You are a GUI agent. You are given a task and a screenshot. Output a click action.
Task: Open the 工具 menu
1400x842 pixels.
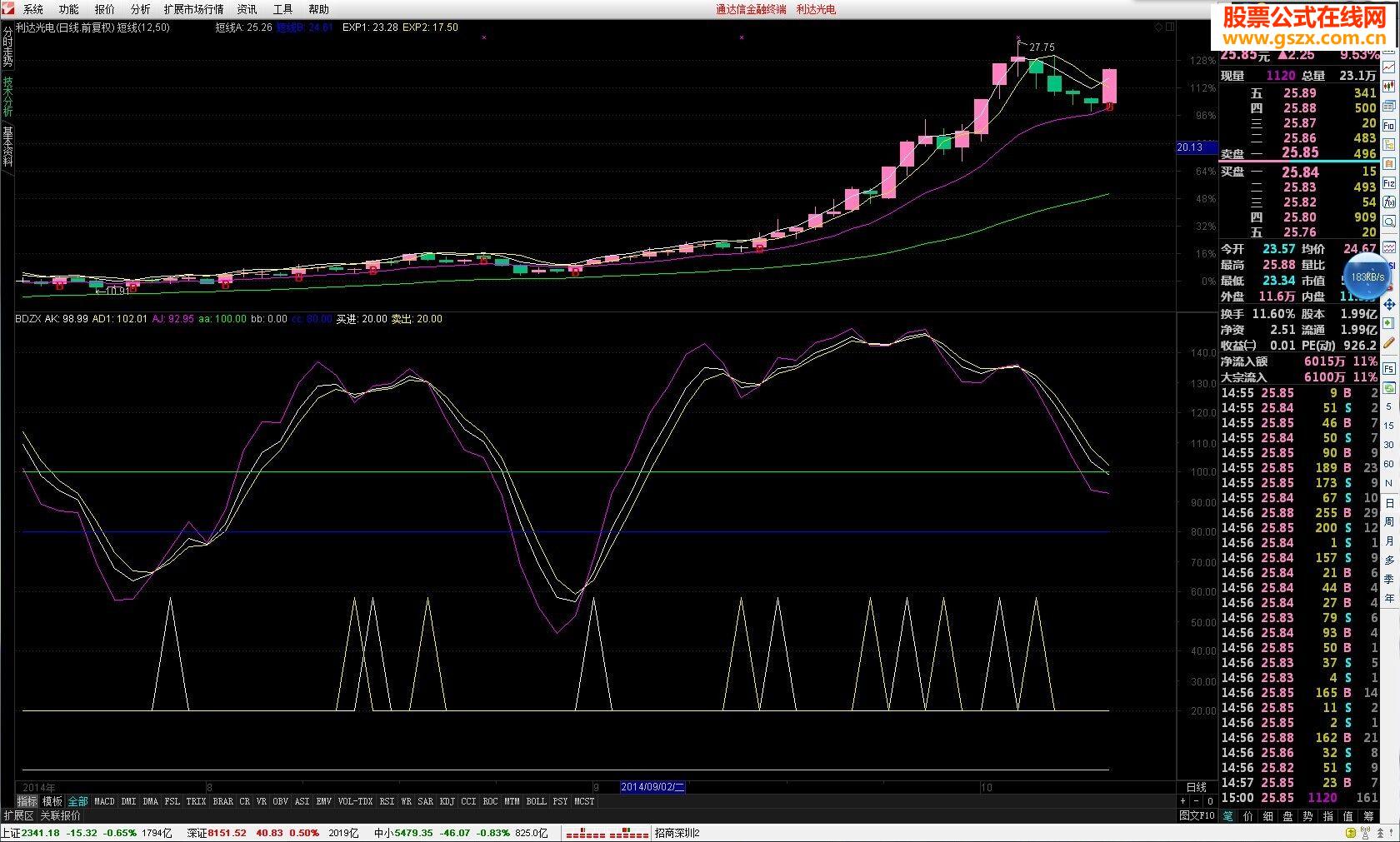coord(283,9)
